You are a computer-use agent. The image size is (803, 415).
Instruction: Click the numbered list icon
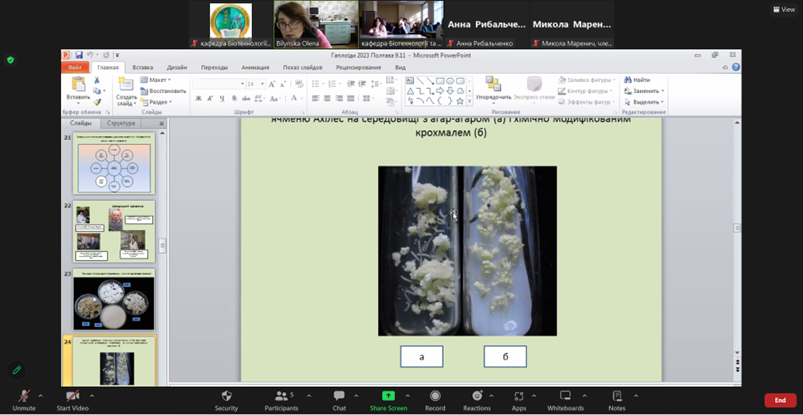coord(334,84)
